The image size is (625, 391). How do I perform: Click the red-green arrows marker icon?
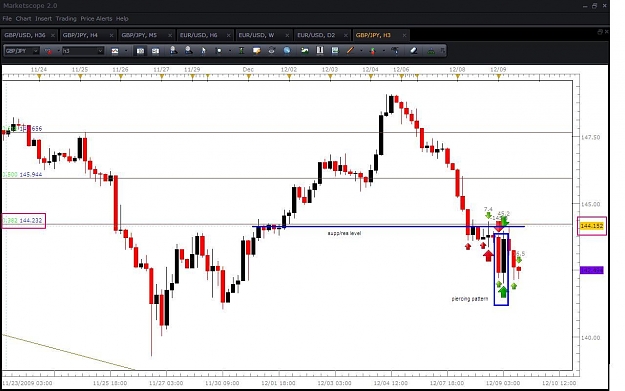373,51
